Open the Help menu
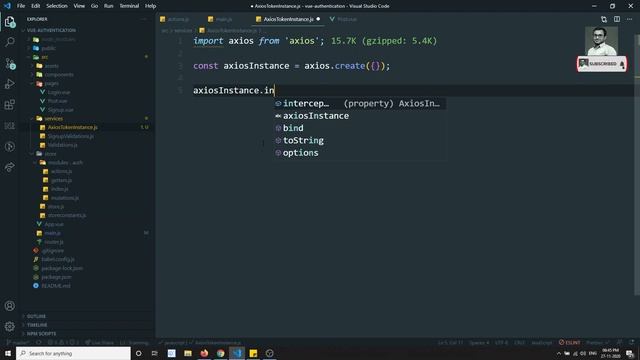The height and width of the screenshot is (360, 640). (150, 6)
